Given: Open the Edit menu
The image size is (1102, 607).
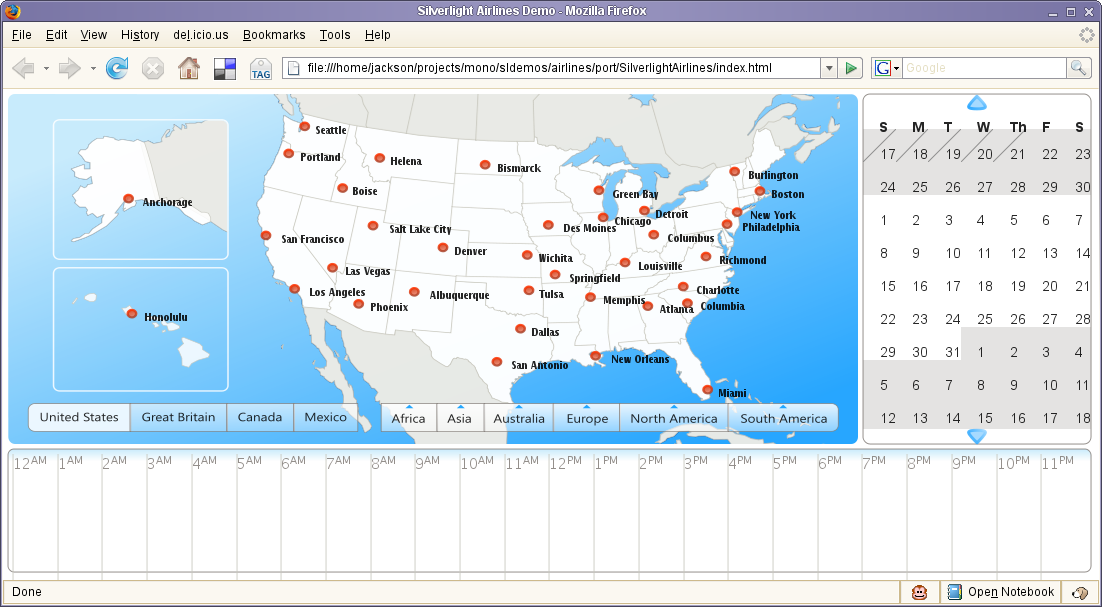Looking at the screenshot, I should coord(56,34).
